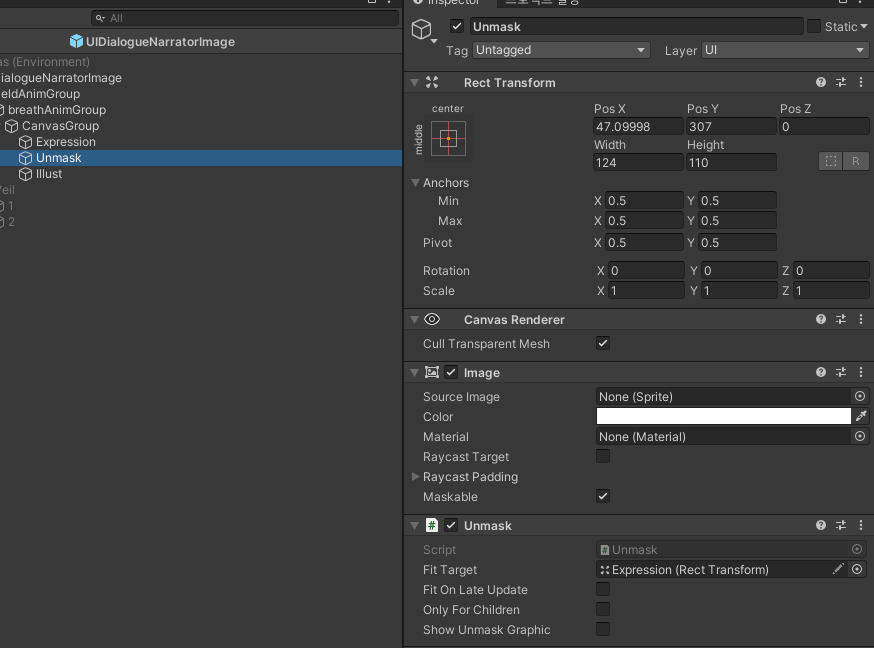This screenshot has height=648, width=874.
Task: Open Unmask component more options menu
Action: [861, 525]
